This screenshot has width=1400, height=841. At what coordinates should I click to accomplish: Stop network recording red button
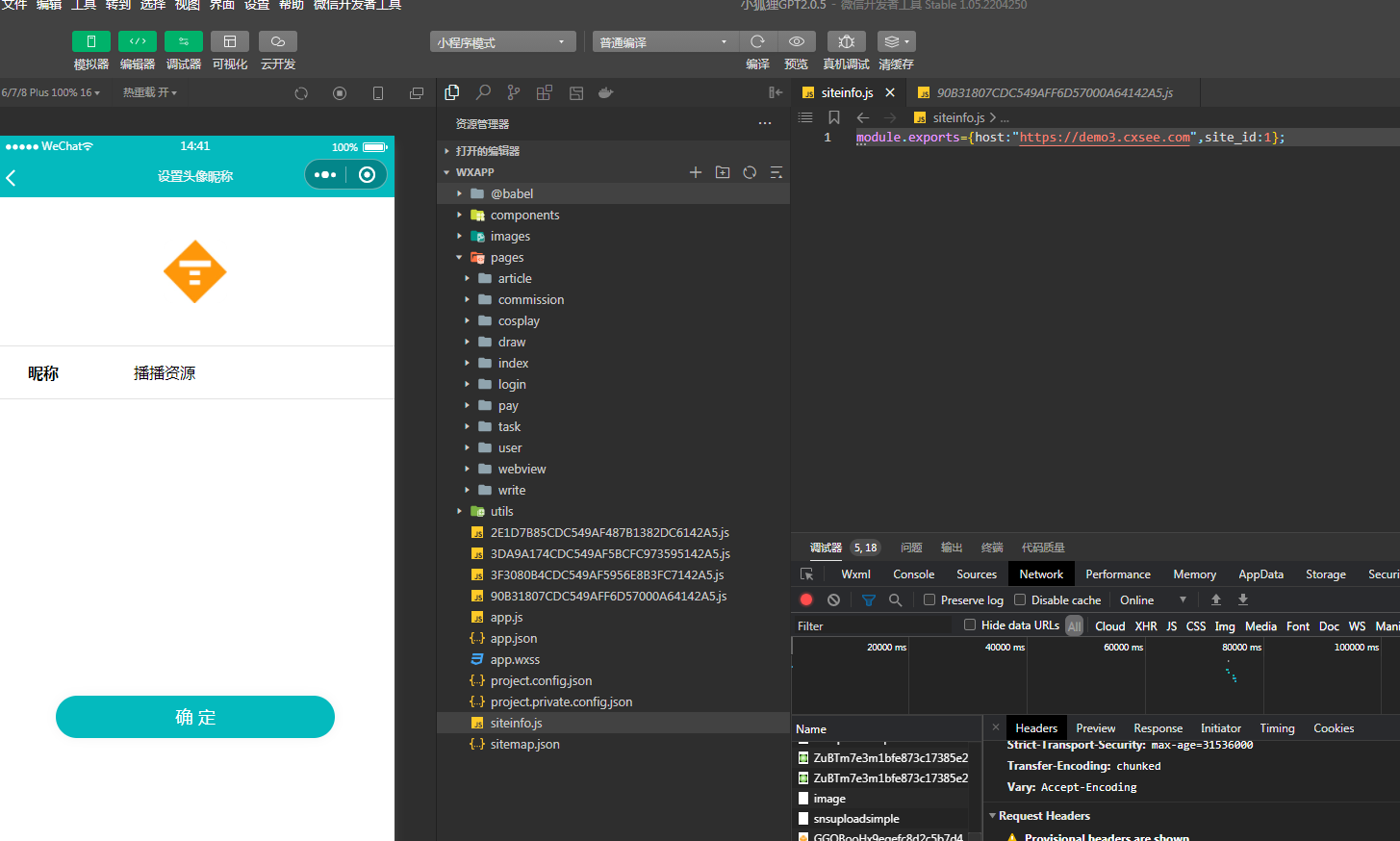pos(806,599)
